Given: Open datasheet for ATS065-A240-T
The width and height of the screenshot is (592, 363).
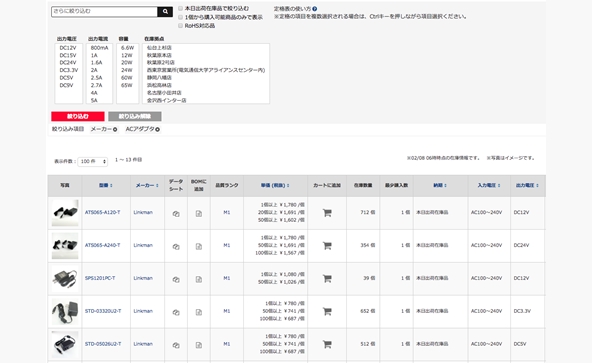Looking at the screenshot, I should point(176,246).
